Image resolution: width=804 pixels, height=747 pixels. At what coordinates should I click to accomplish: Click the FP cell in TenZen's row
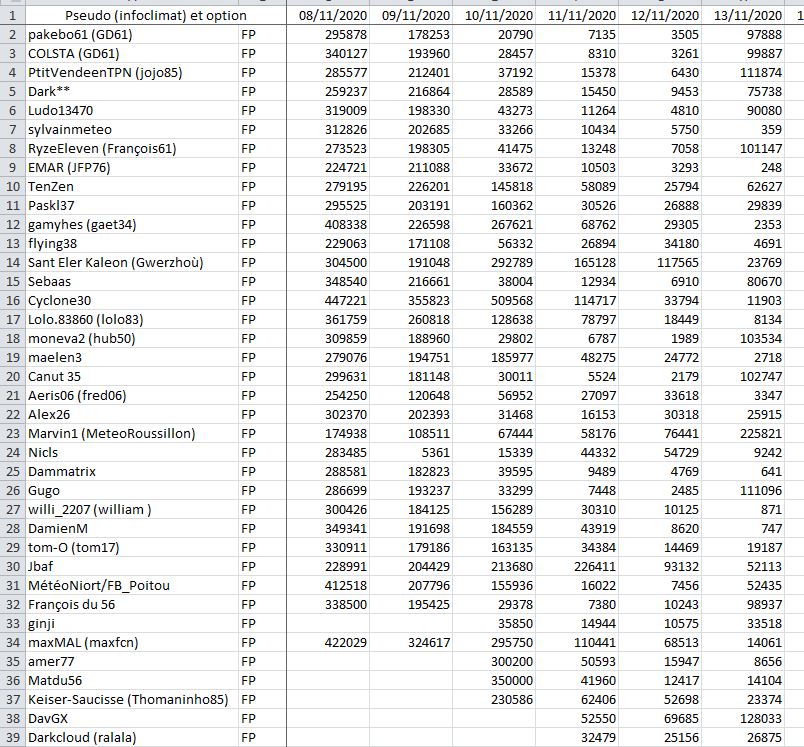tap(262, 187)
